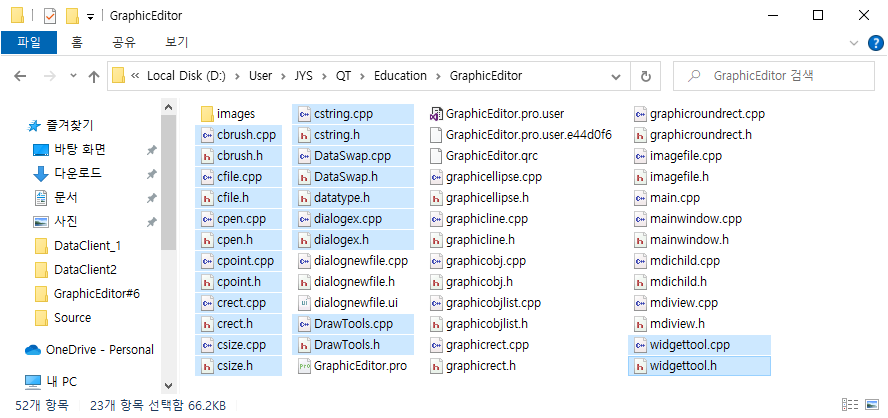Click the navigation pane scrollbar thumb
This screenshot has width=888, height=418.
pyautogui.click(x=168, y=184)
